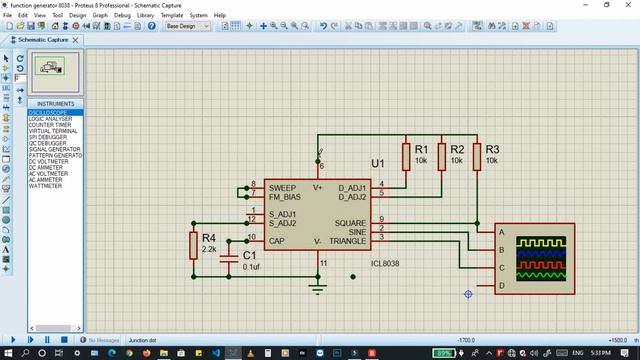This screenshot has height=360, width=640.
Task: Click the Rotate Clockwise icon
Action: tap(20, 59)
